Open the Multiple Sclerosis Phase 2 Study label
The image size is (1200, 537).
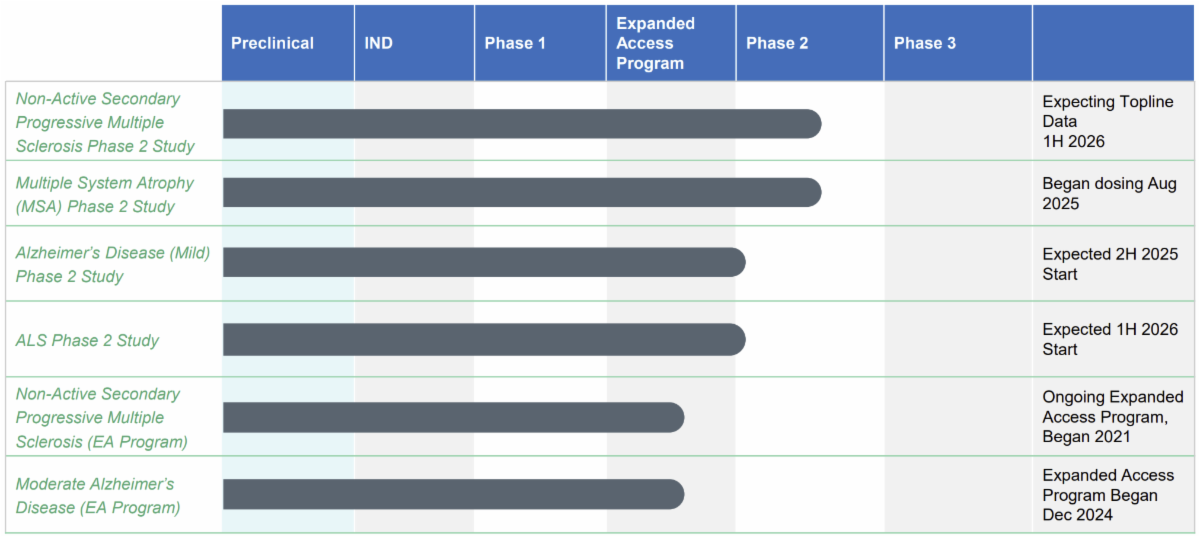104,122
